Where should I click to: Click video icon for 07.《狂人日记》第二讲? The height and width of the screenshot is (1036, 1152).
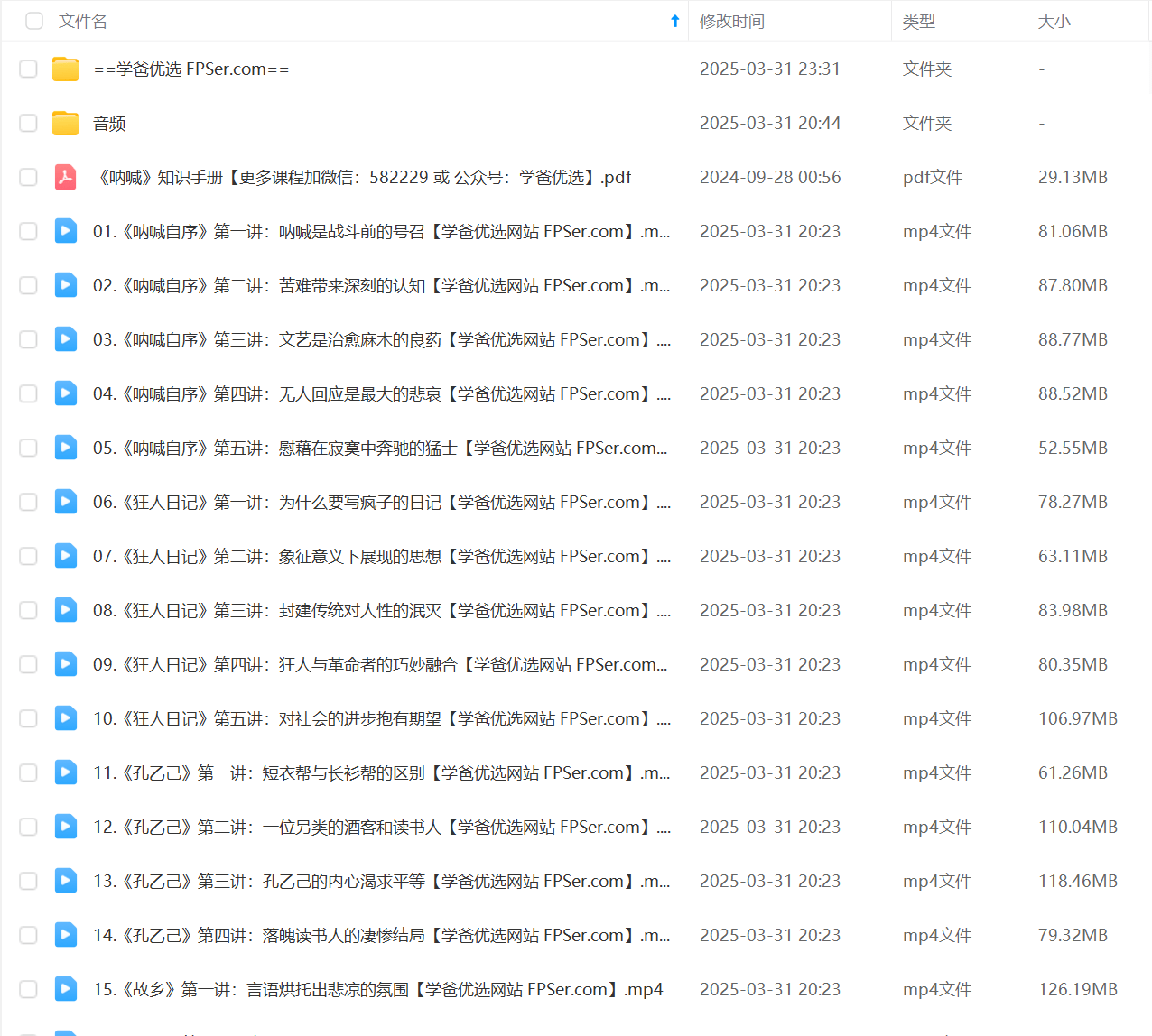point(65,556)
